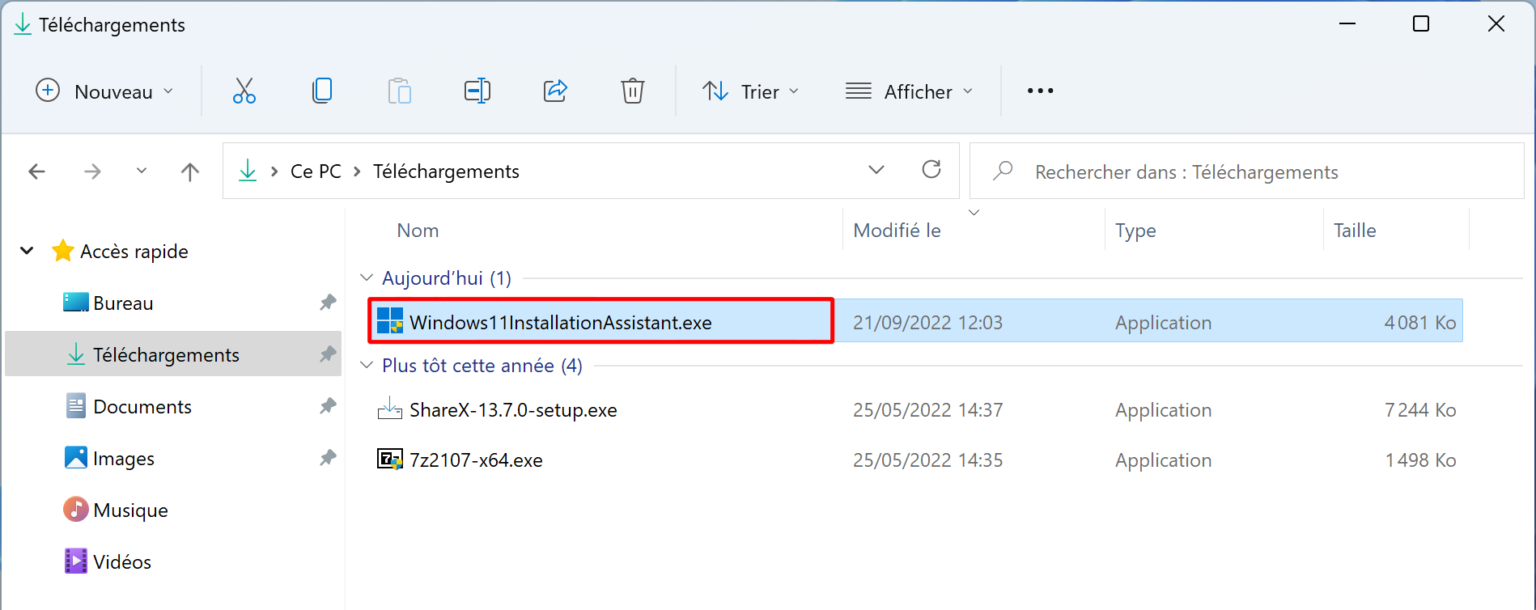This screenshot has height=610, width=1536.
Task: Click the Share icon in the toolbar
Action: (555, 90)
